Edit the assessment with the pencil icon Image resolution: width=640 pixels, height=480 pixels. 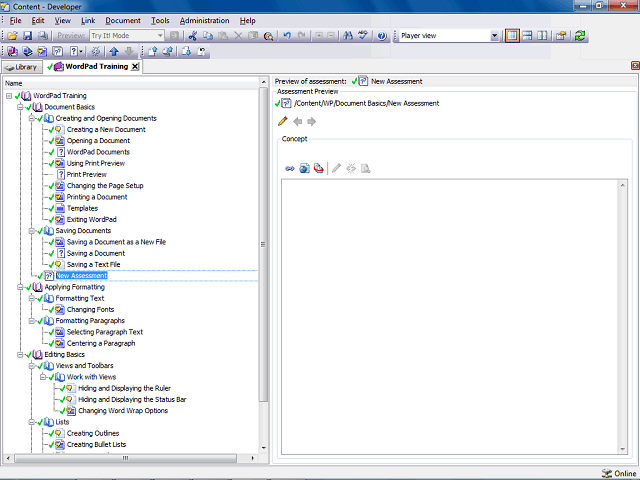(282, 121)
